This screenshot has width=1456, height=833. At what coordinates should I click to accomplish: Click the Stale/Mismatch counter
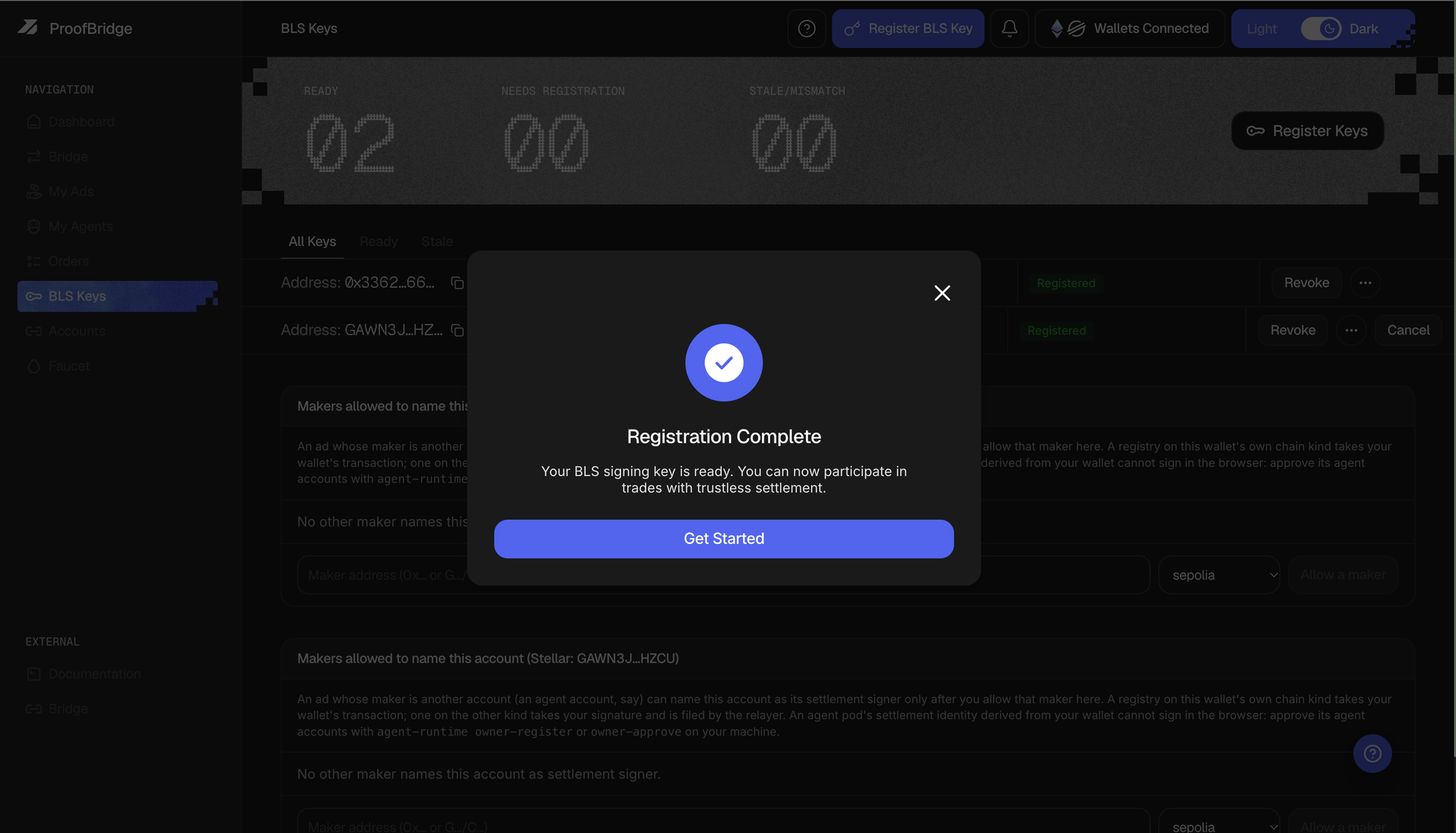(794, 143)
